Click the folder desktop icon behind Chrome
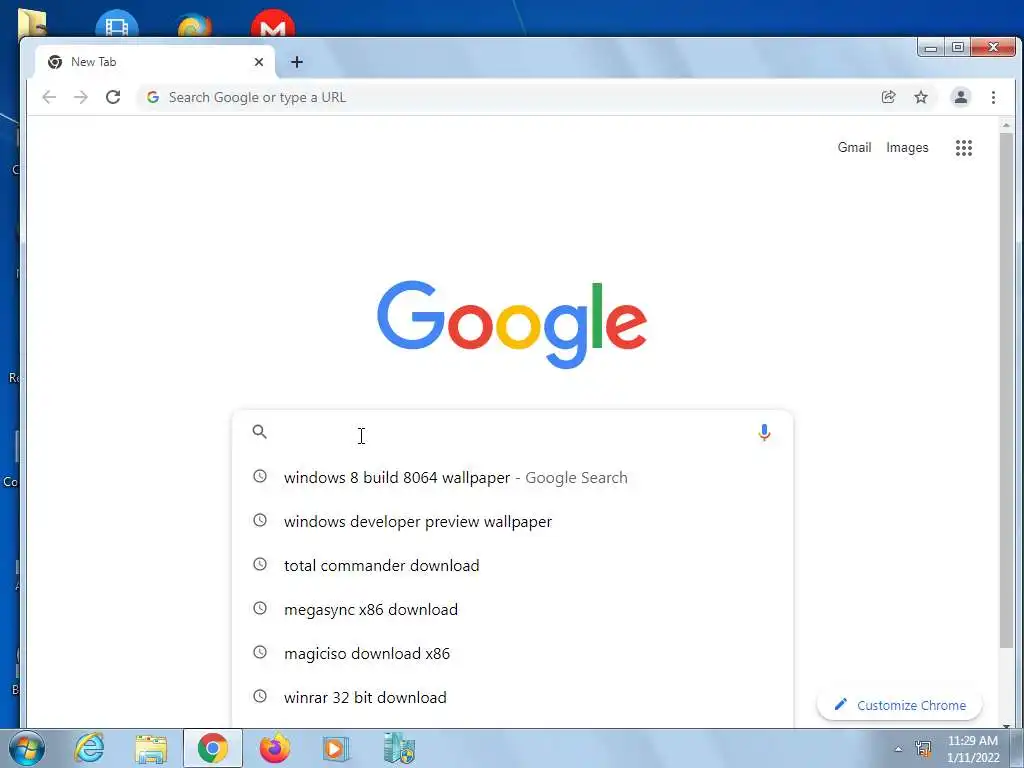 tap(32, 23)
